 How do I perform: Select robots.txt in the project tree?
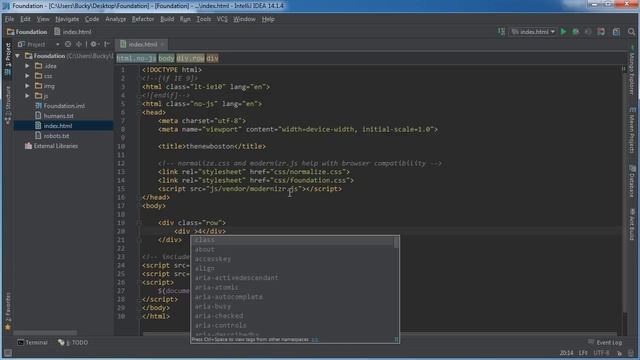click(56, 136)
